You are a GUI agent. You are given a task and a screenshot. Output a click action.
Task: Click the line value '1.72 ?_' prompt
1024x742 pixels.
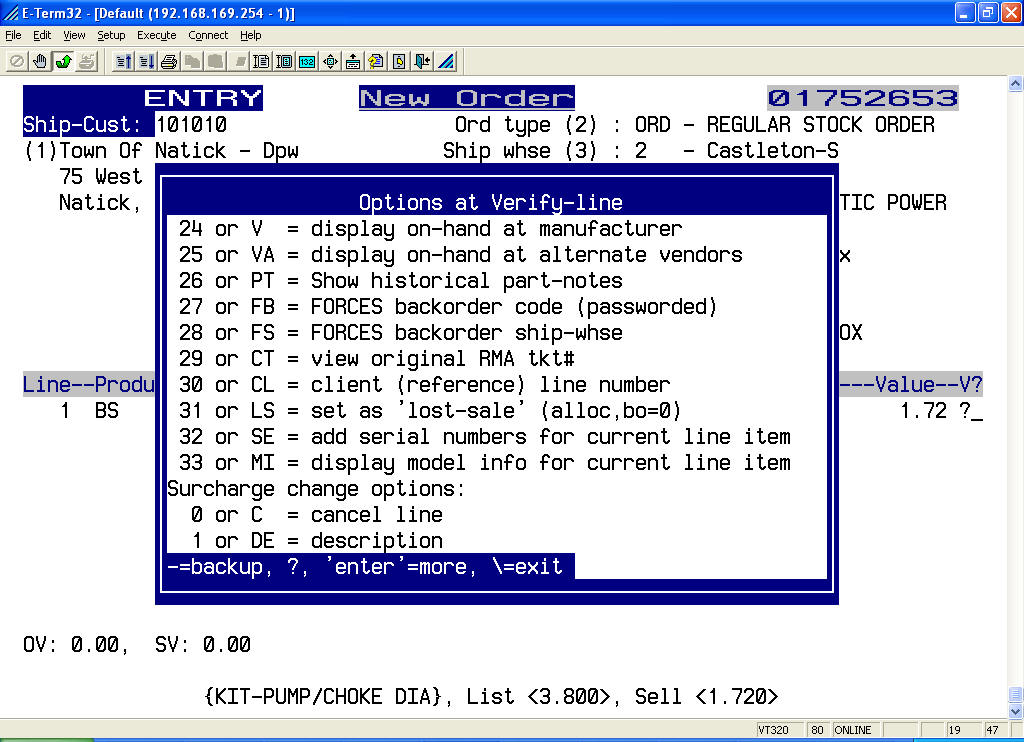pyautogui.click(x=941, y=411)
